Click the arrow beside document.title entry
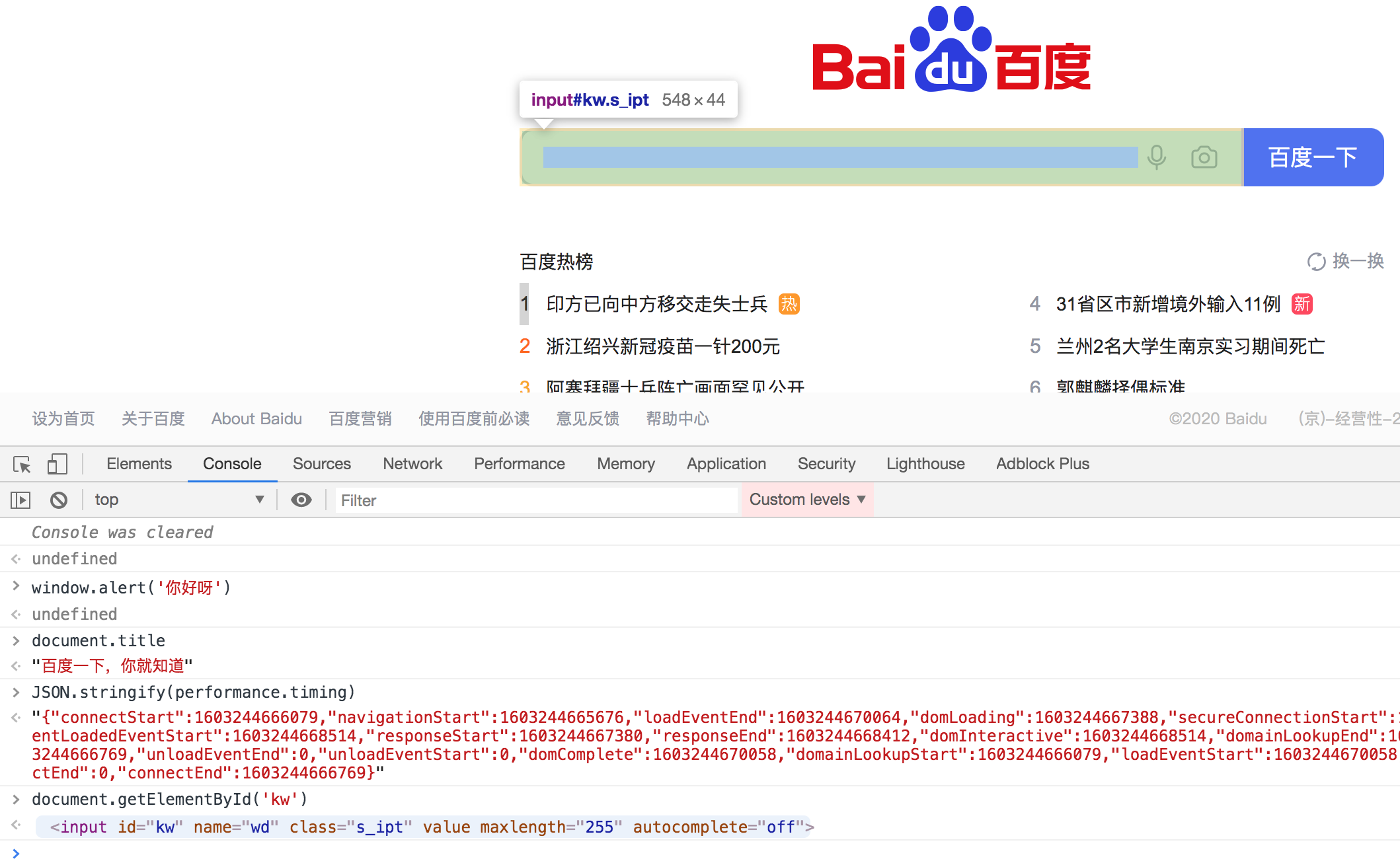Image resolution: width=1400 pixels, height=867 pixels. tap(16, 640)
